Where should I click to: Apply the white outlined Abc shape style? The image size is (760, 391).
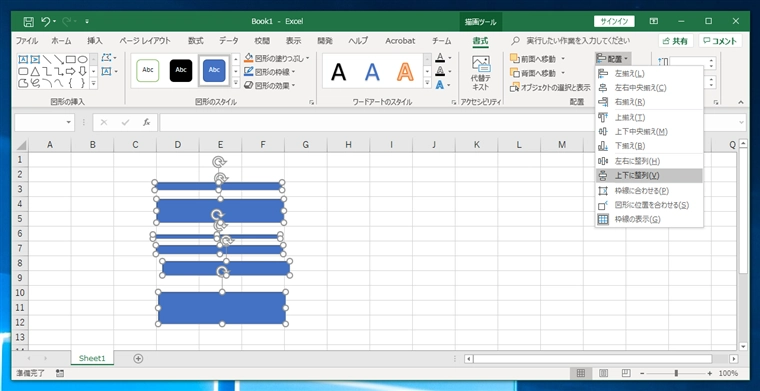pyautogui.click(x=148, y=70)
